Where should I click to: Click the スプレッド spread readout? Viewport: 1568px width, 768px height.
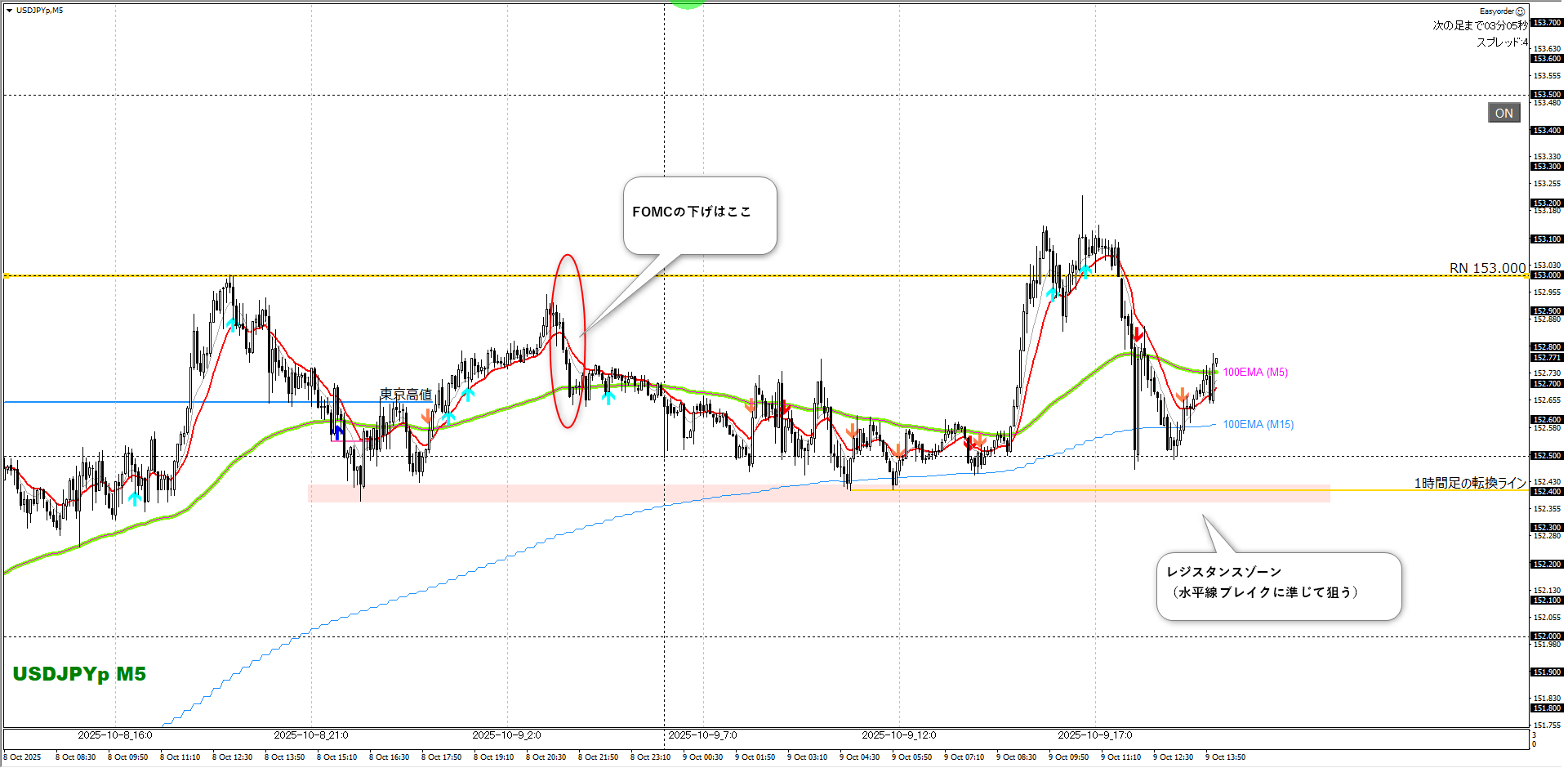click(x=1501, y=42)
